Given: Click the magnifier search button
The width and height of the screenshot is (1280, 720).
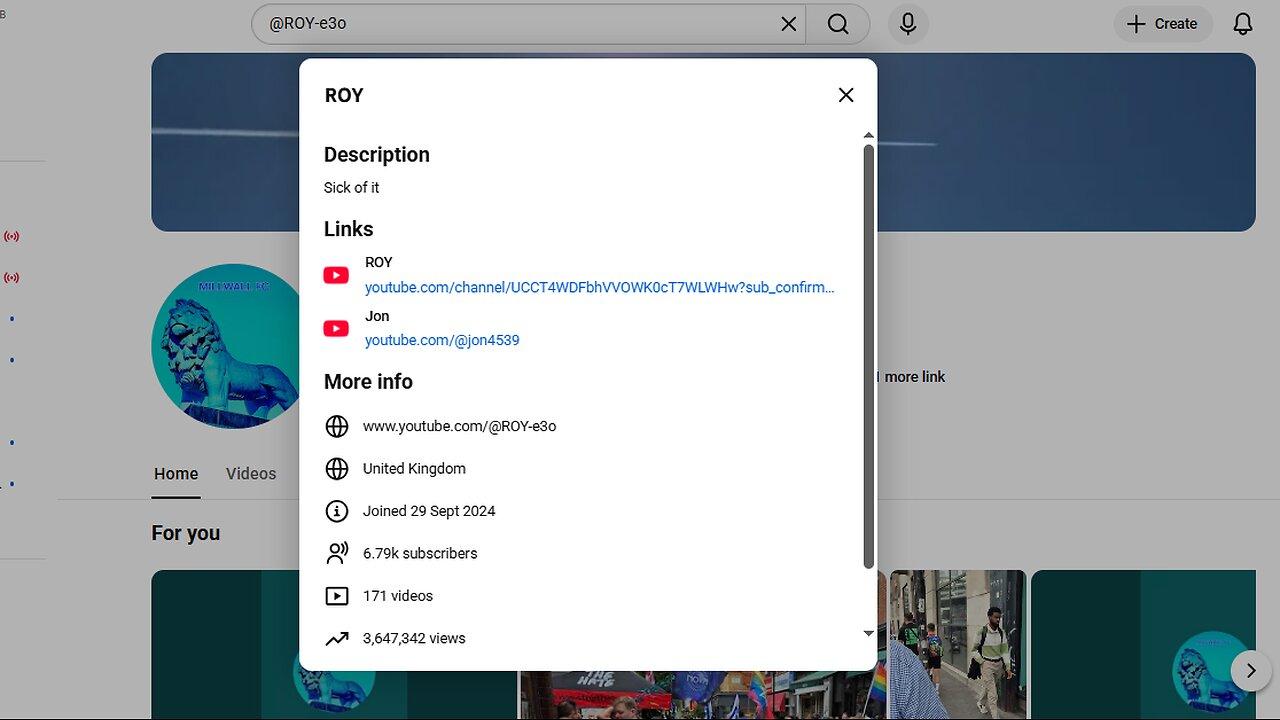Looking at the screenshot, I should pyautogui.click(x=838, y=24).
